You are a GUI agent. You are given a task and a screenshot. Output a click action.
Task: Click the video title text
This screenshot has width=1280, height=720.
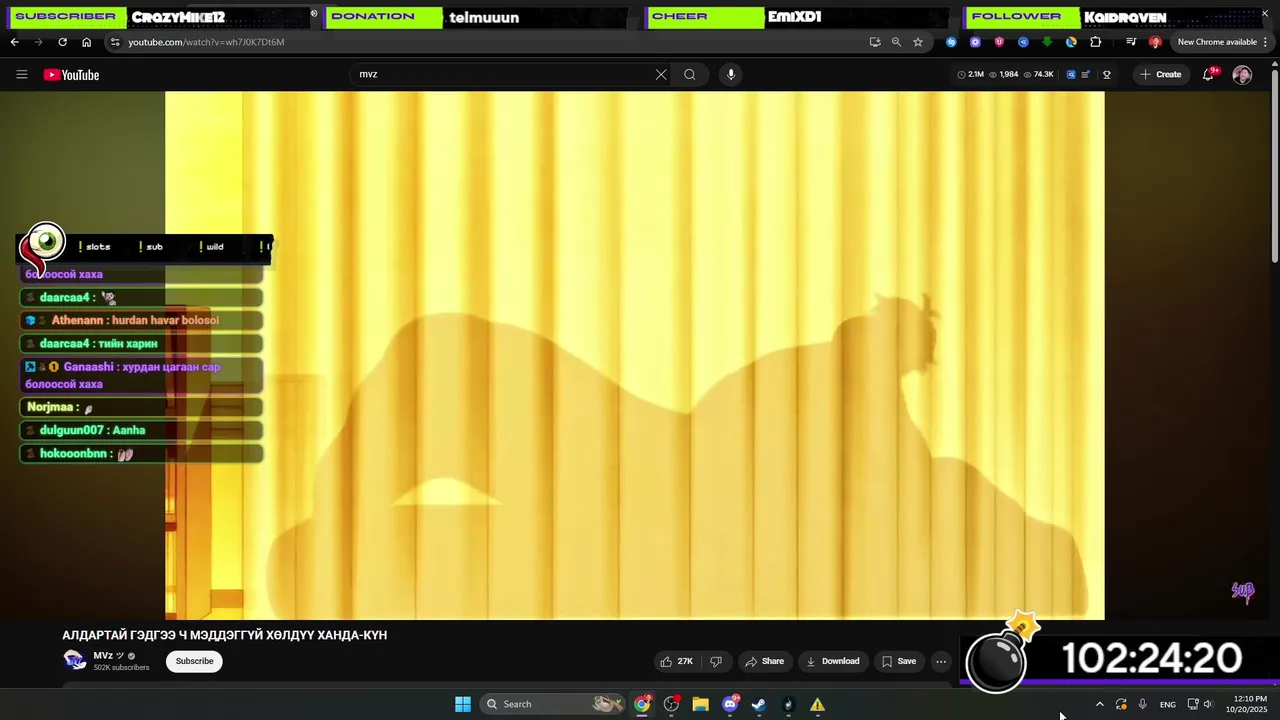pos(225,635)
